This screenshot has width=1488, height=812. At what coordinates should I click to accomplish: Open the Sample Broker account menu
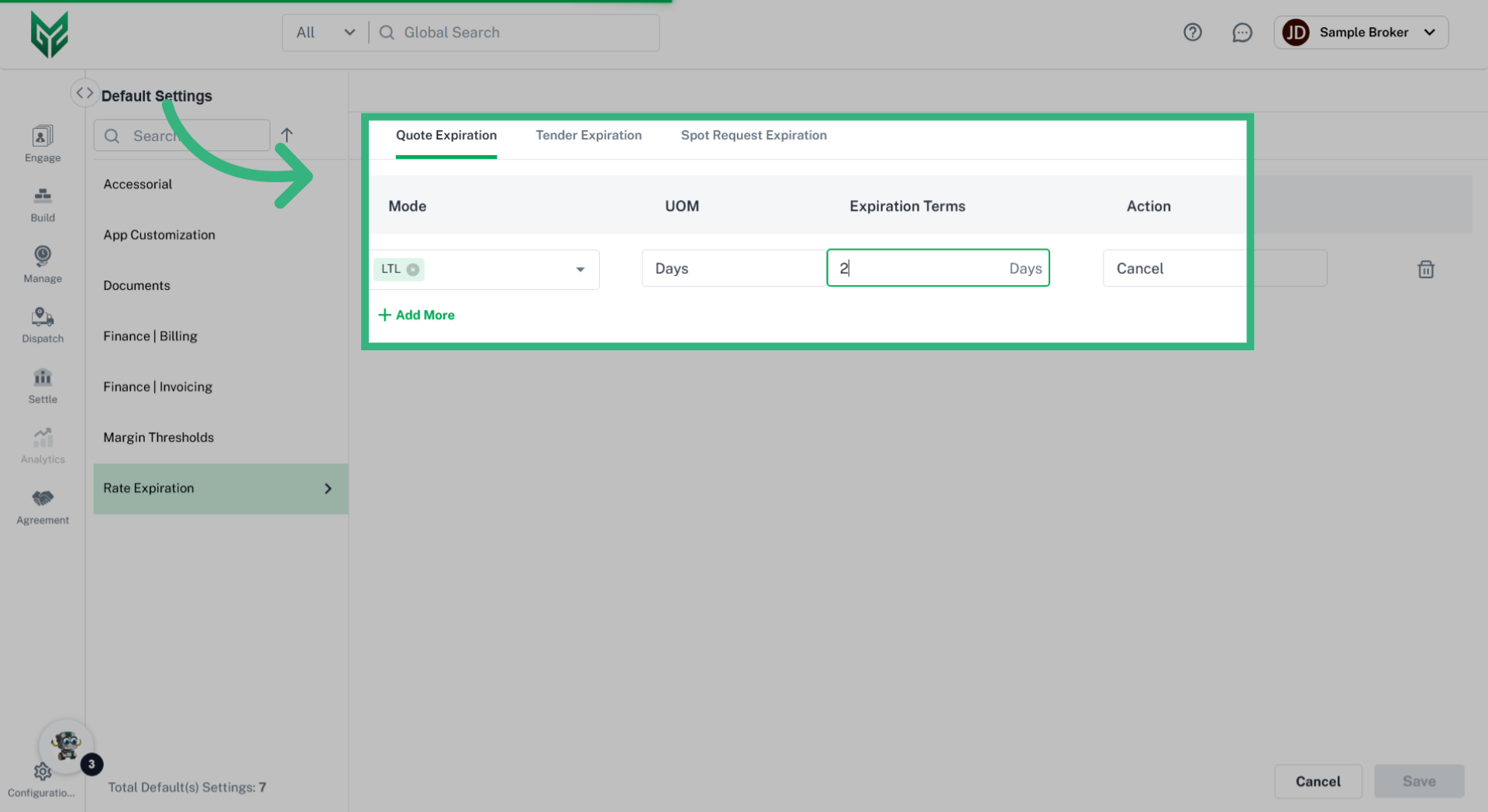[x=1362, y=32]
